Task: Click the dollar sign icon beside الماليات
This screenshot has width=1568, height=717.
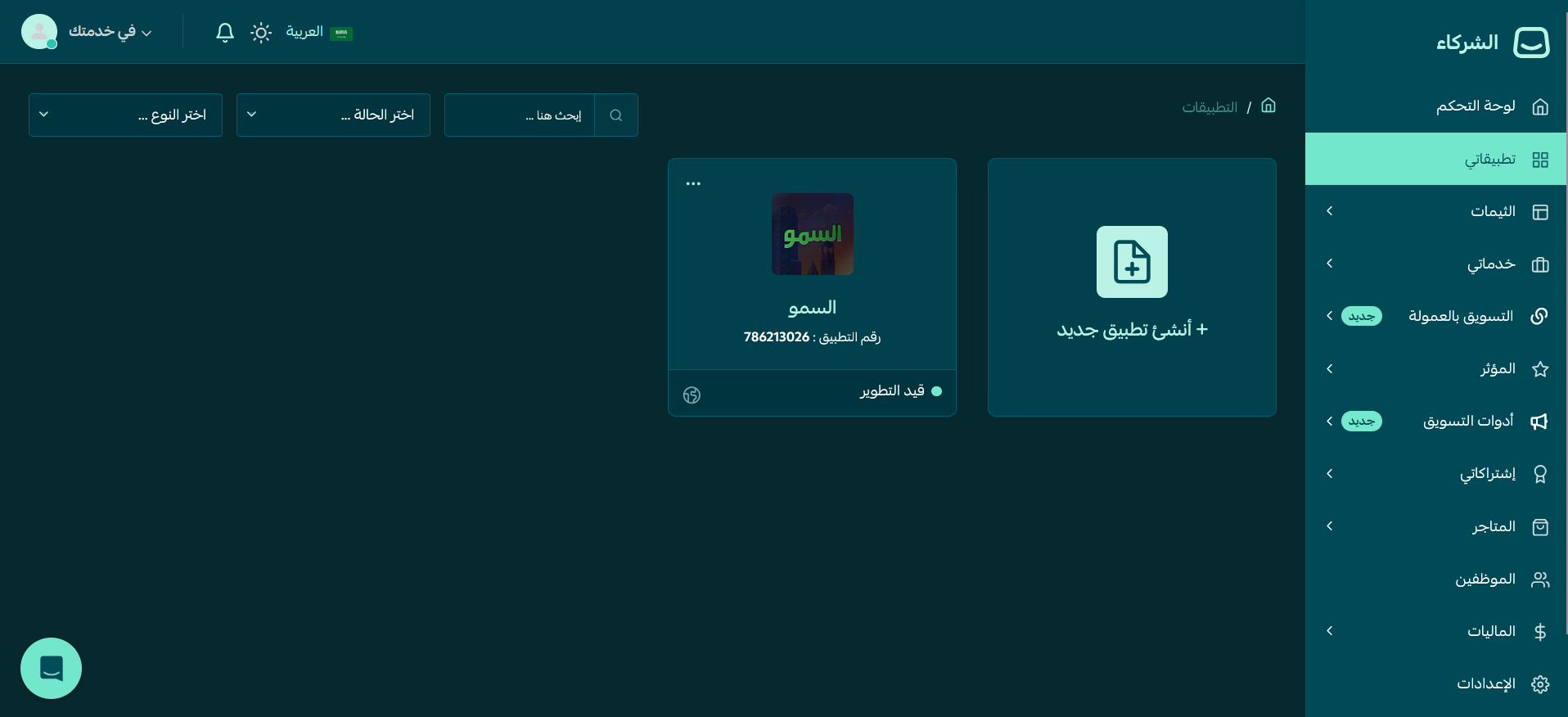Action: pos(1540,632)
